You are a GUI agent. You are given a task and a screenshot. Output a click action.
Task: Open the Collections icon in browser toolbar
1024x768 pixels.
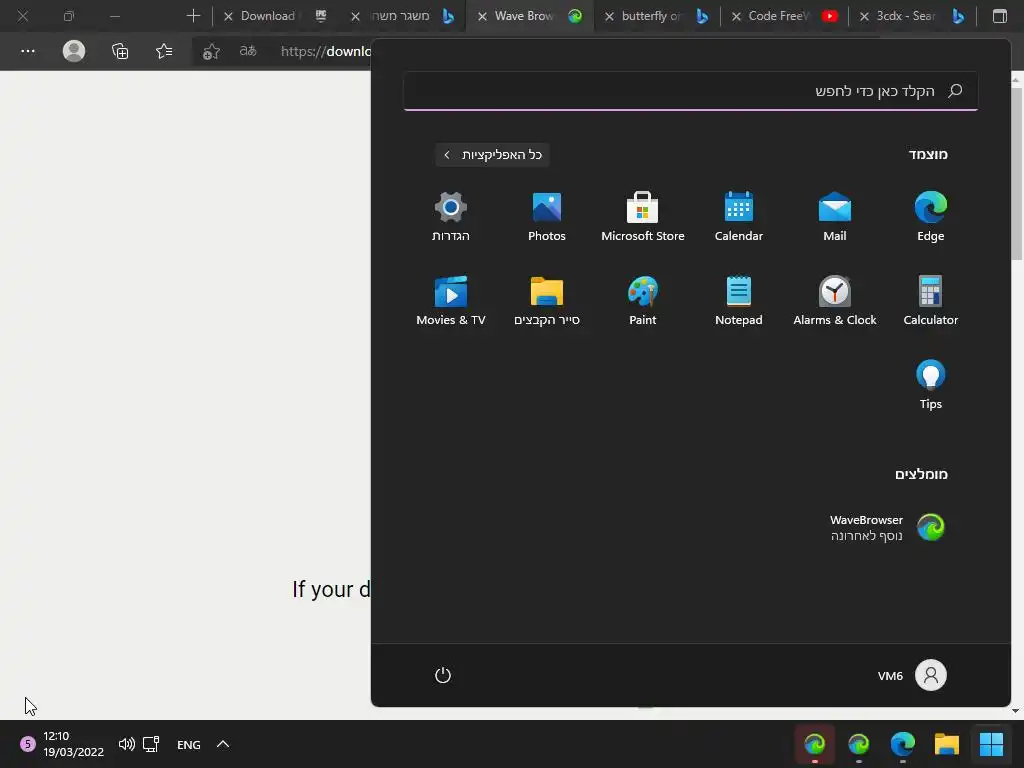point(120,51)
